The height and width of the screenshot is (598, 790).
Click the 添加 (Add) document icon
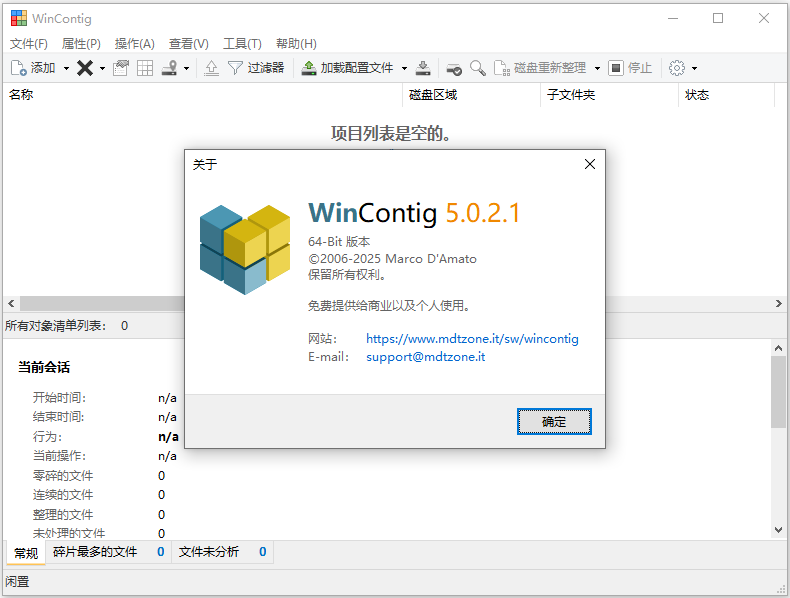[x=18, y=68]
